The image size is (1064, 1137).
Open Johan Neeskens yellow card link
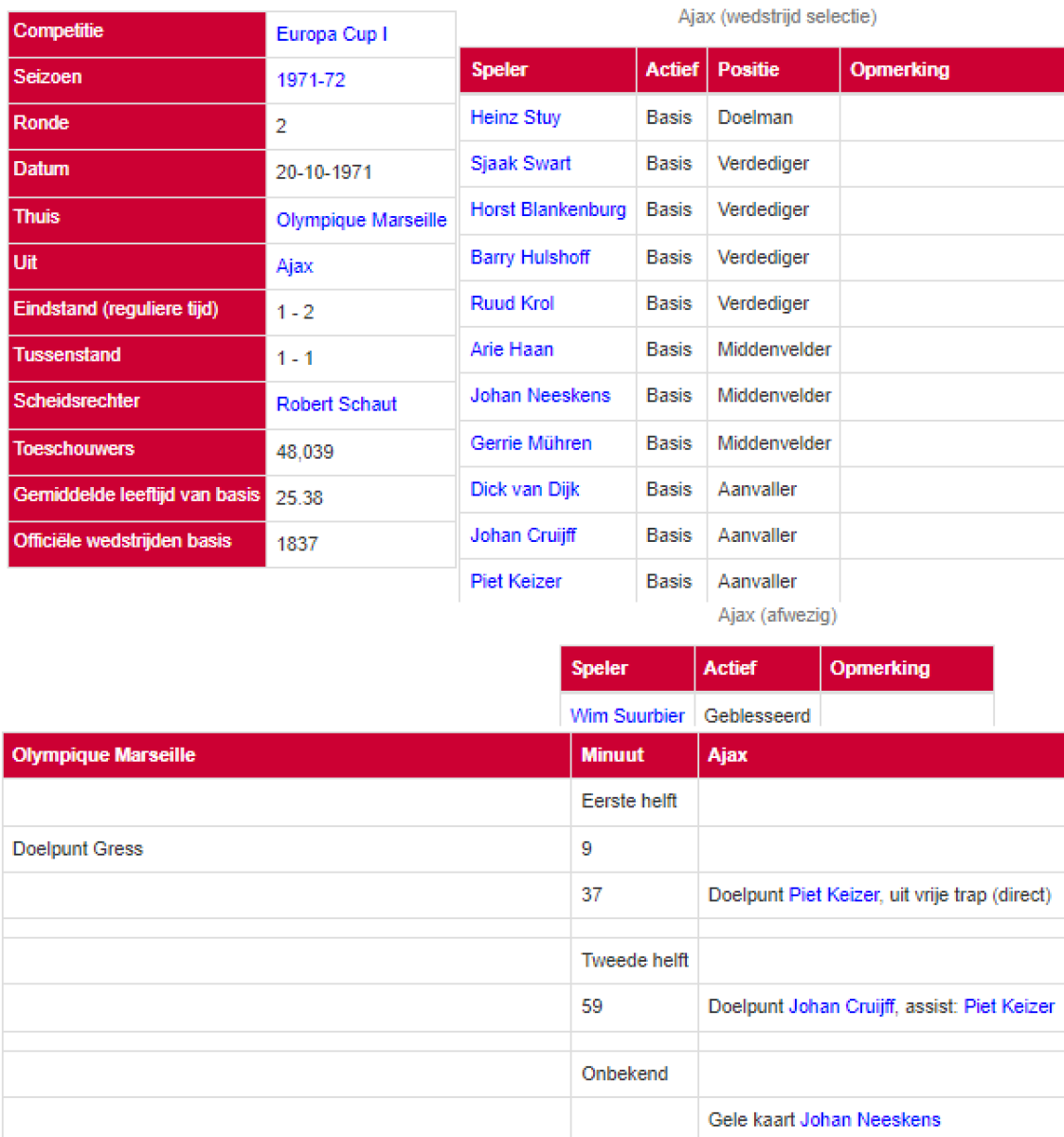[870, 1120]
